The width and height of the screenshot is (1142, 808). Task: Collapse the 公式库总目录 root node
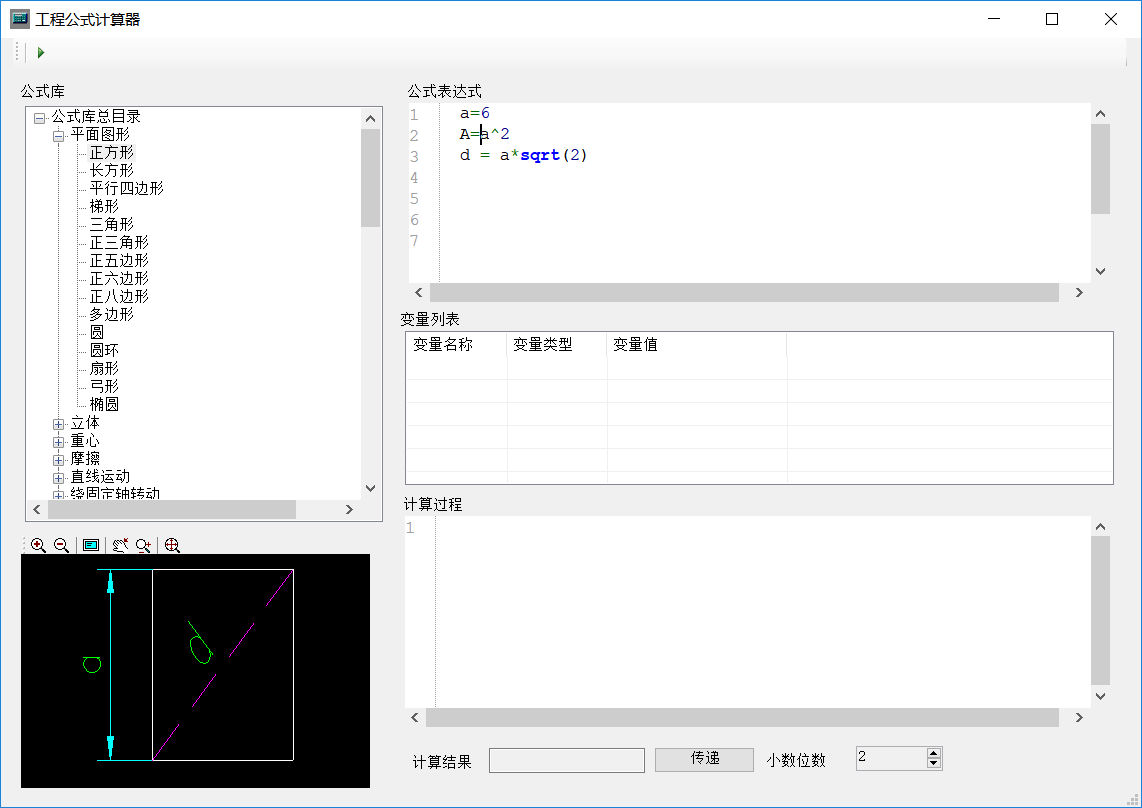pyautogui.click(x=39, y=117)
